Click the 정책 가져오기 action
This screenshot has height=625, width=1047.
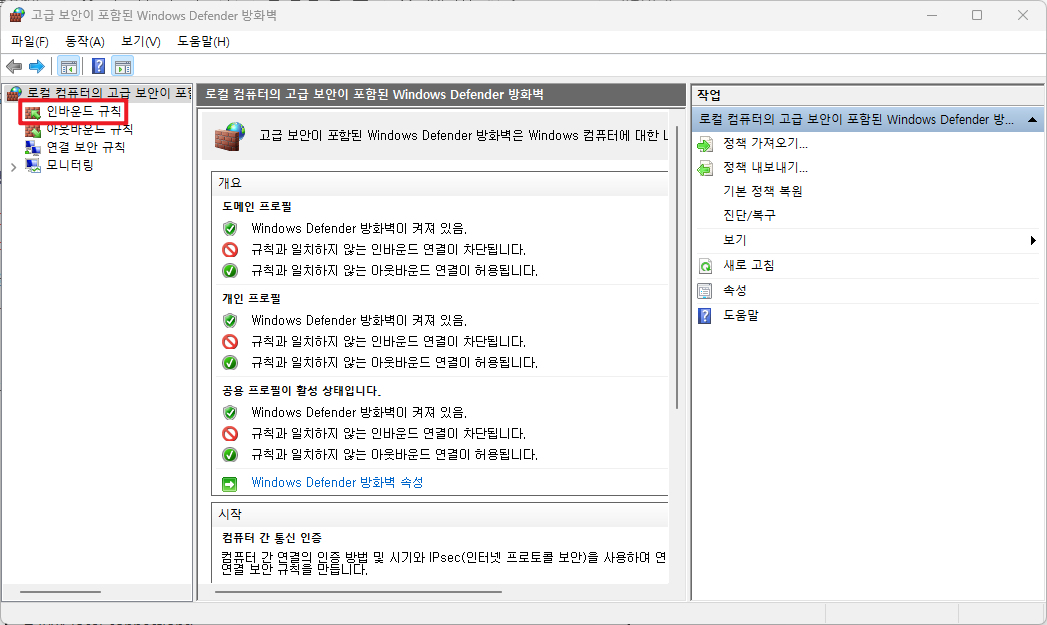(765, 143)
